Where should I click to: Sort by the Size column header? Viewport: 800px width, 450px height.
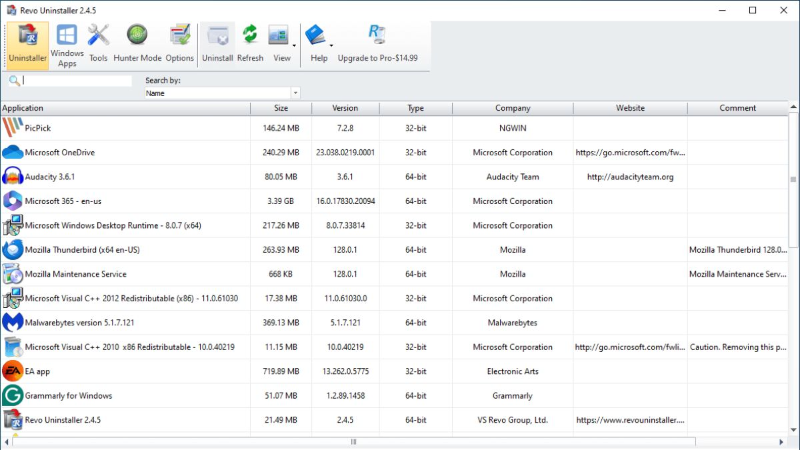281,108
